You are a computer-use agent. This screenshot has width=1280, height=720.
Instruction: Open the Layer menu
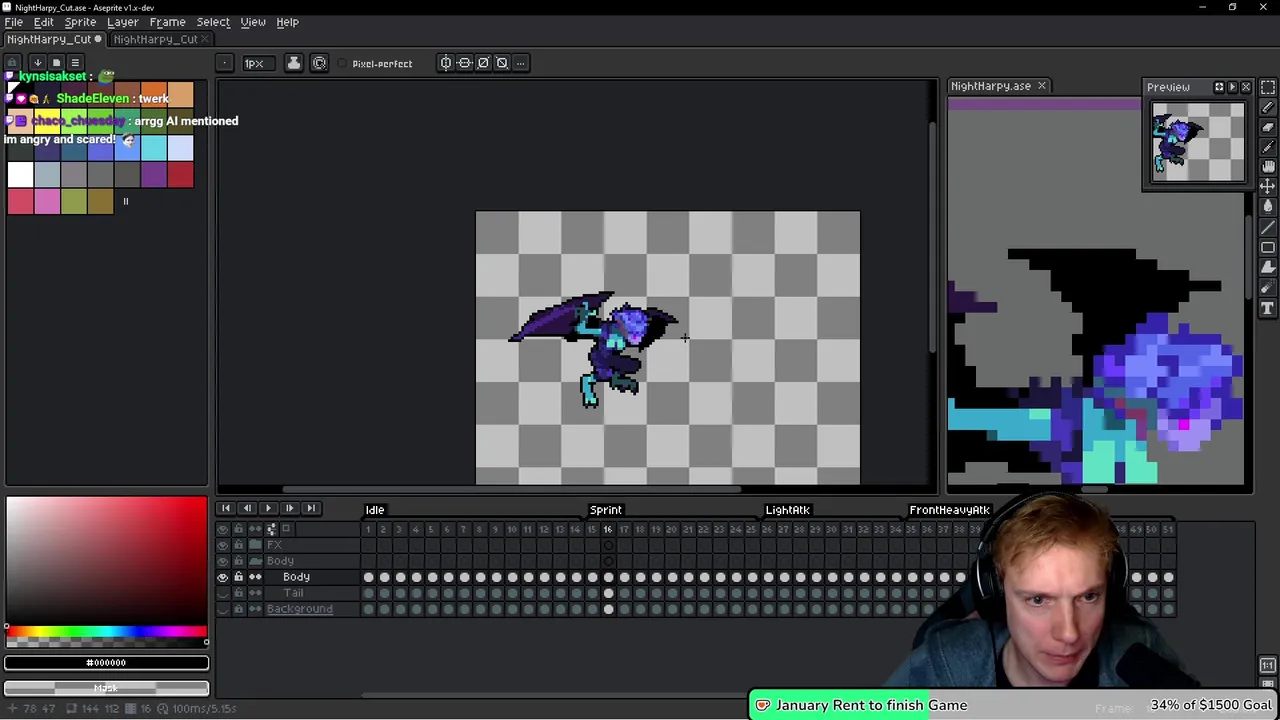pyautogui.click(x=123, y=22)
